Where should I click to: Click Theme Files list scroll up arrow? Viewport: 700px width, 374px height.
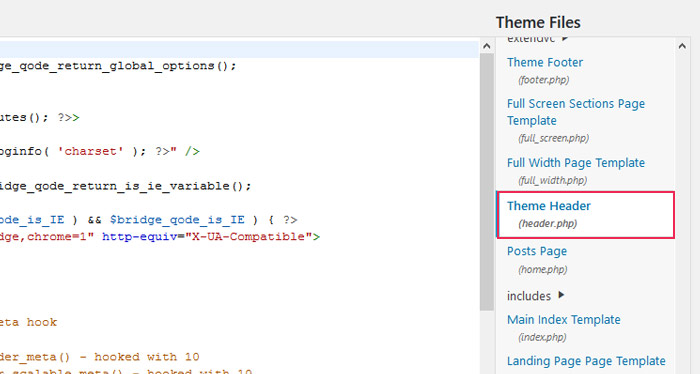click(682, 46)
